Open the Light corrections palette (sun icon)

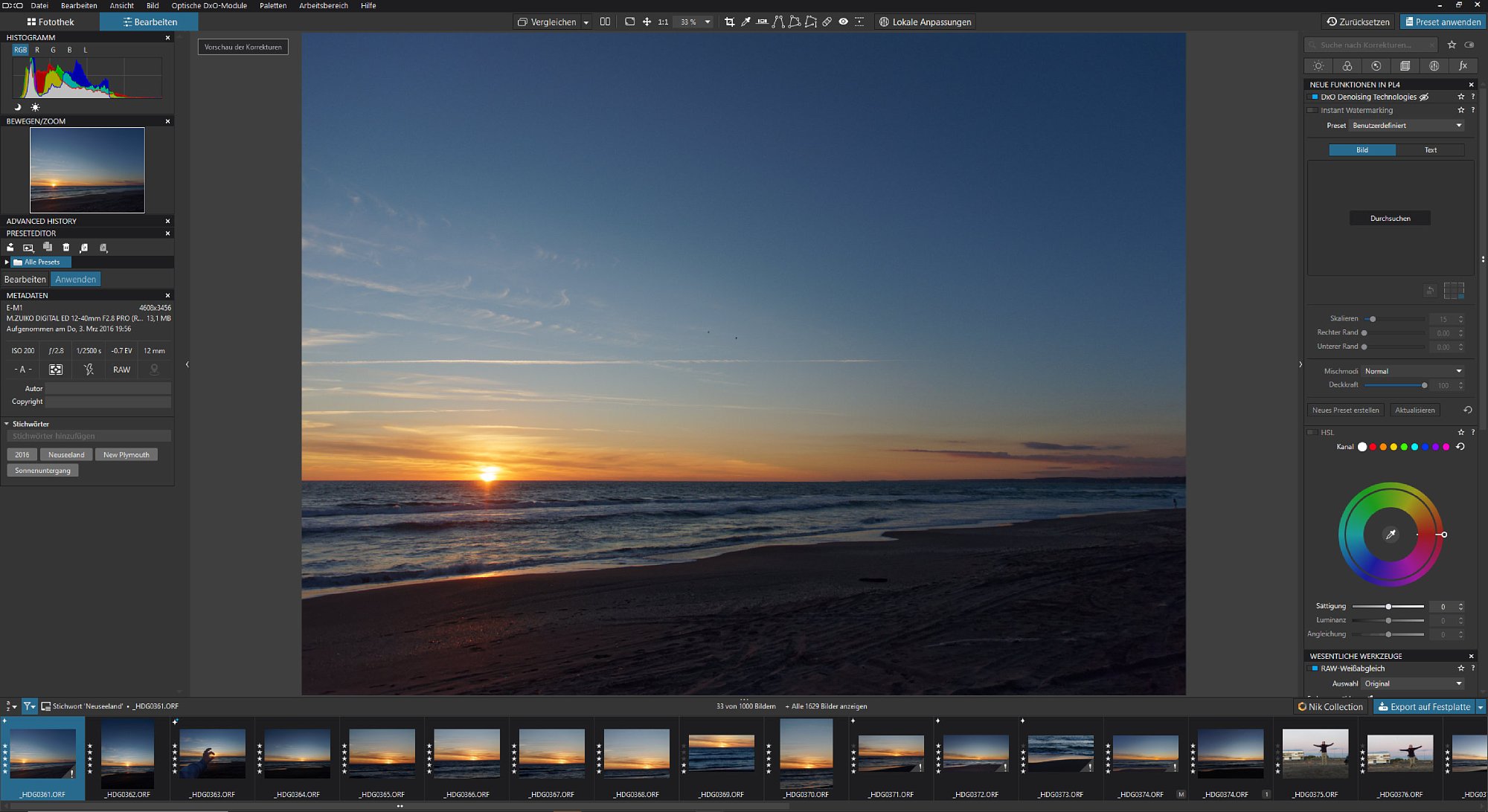tap(1318, 66)
